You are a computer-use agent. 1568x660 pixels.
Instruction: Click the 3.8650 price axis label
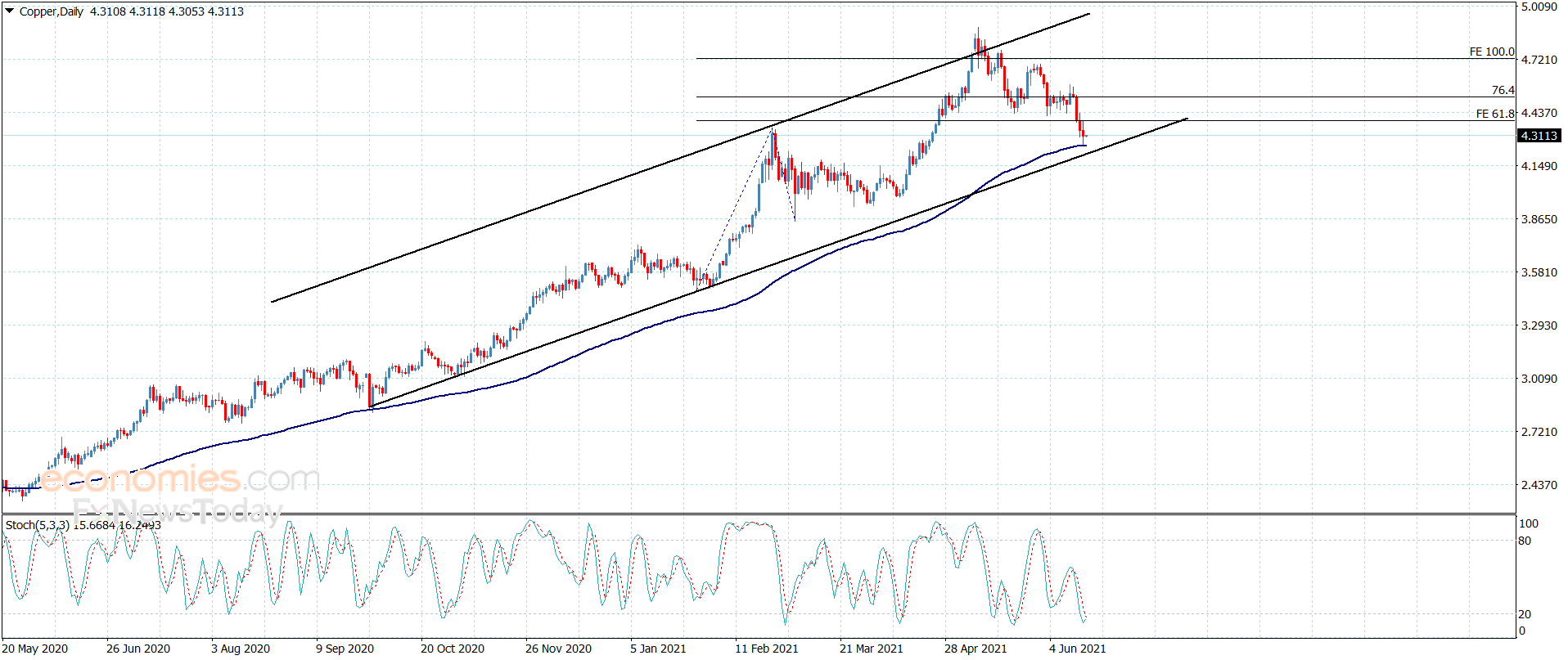[x=1539, y=219]
